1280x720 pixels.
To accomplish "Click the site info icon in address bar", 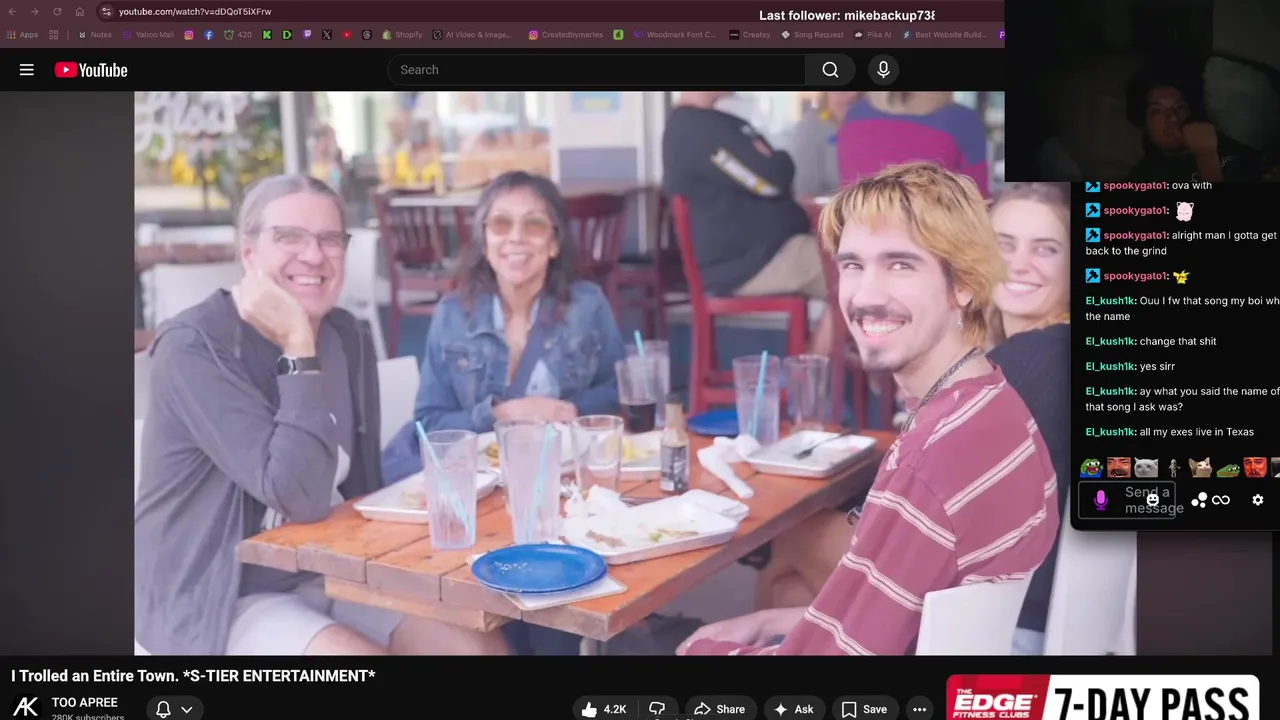I will pos(106,12).
